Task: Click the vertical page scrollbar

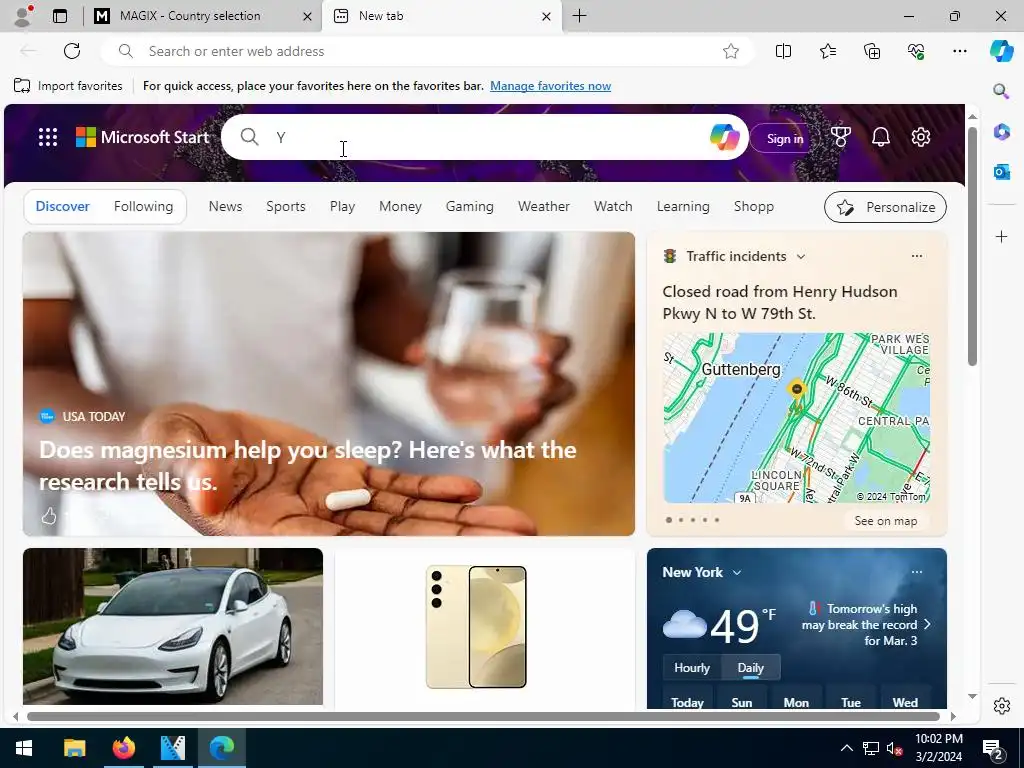Action: click(x=972, y=247)
